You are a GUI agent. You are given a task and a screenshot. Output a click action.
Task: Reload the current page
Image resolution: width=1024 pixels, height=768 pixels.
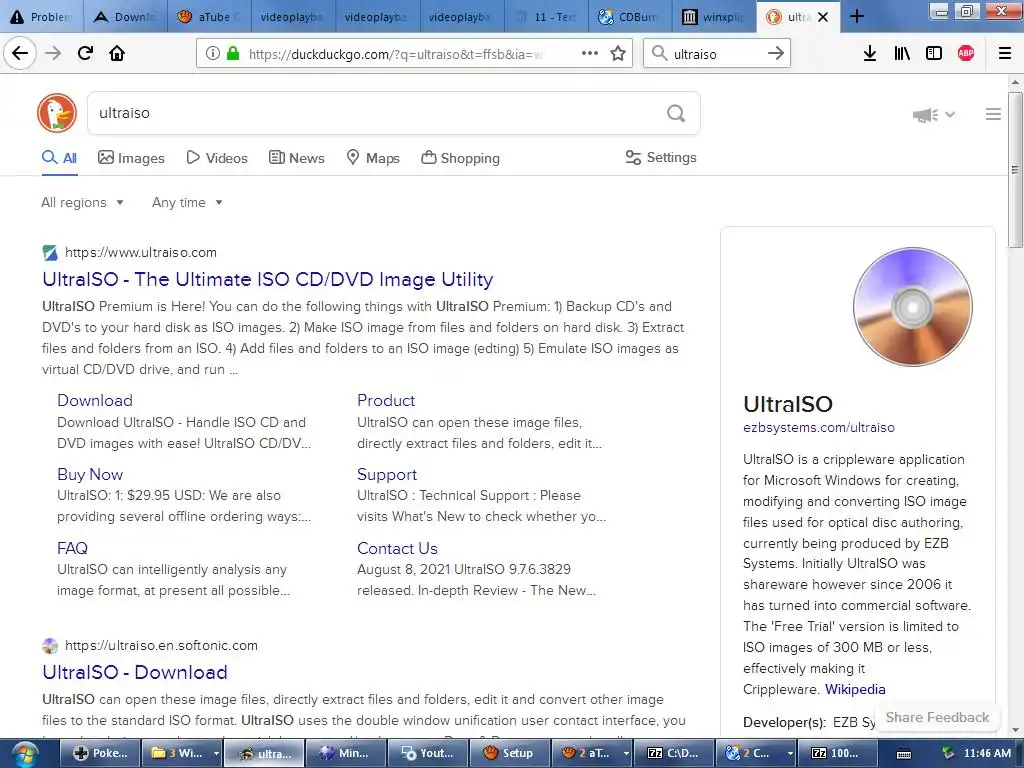click(86, 54)
